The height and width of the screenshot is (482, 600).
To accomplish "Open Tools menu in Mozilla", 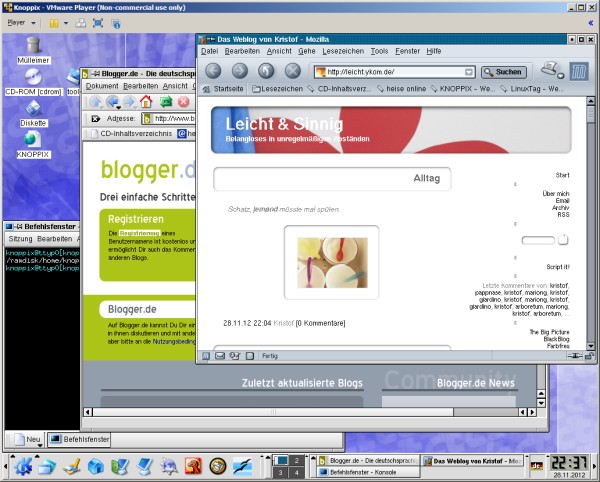I will coord(379,51).
